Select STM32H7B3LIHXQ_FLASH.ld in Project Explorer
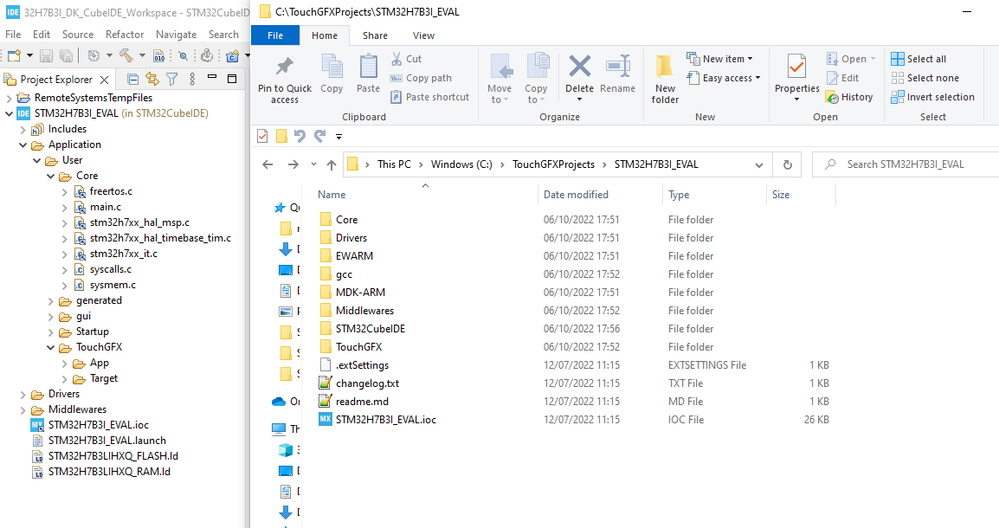This screenshot has height=528, width=999. pyautogui.click(x=113, y=457)
